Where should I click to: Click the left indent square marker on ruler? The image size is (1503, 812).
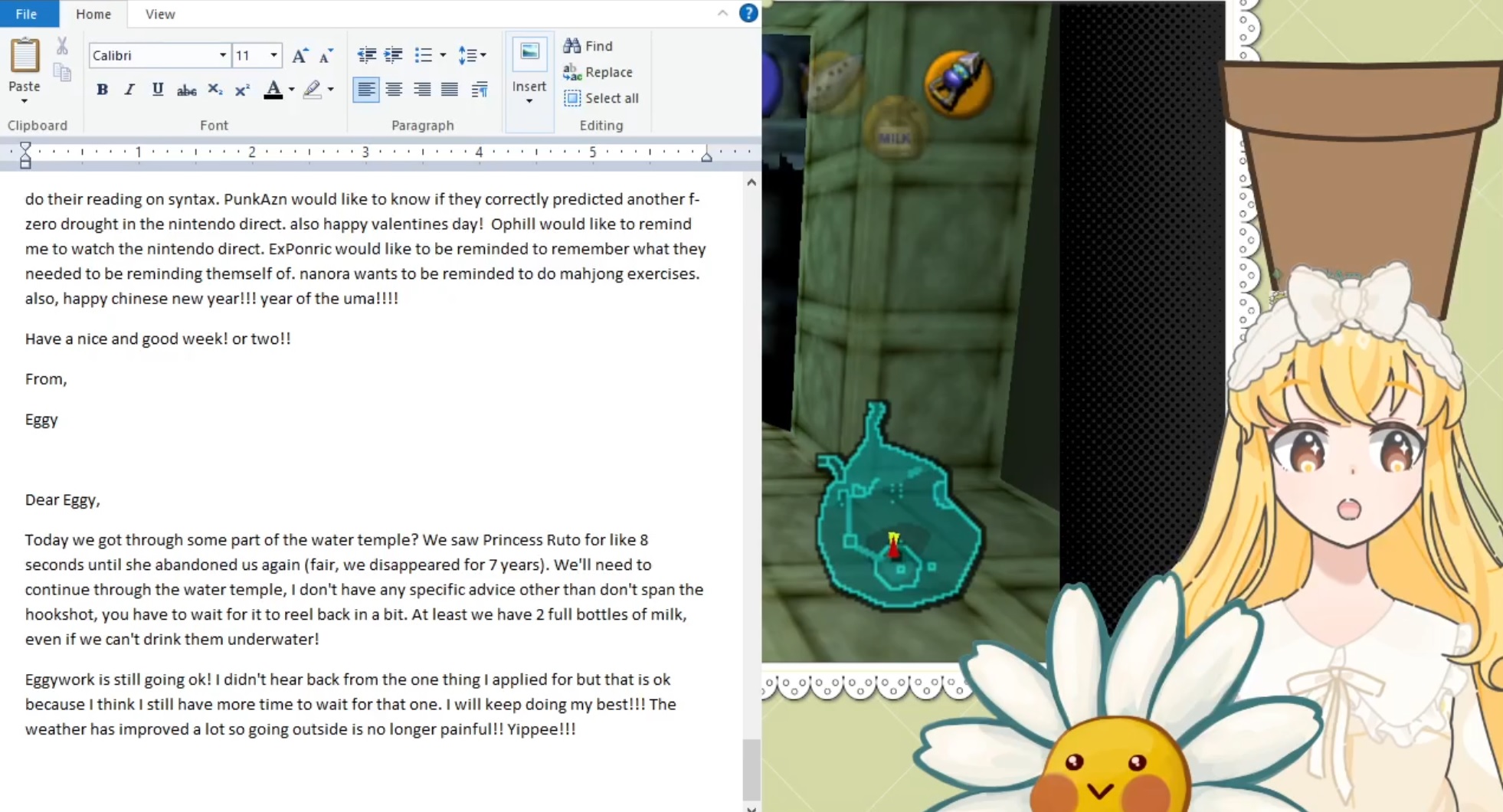(25, 164)
